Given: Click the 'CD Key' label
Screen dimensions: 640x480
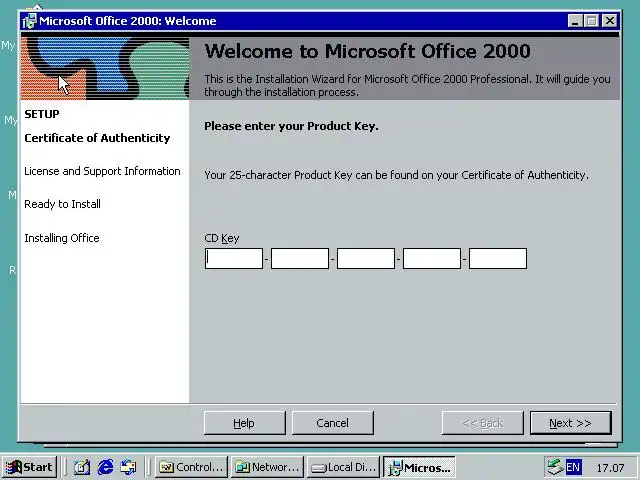Looking at the screenshot, I should (x=222, y=238).
